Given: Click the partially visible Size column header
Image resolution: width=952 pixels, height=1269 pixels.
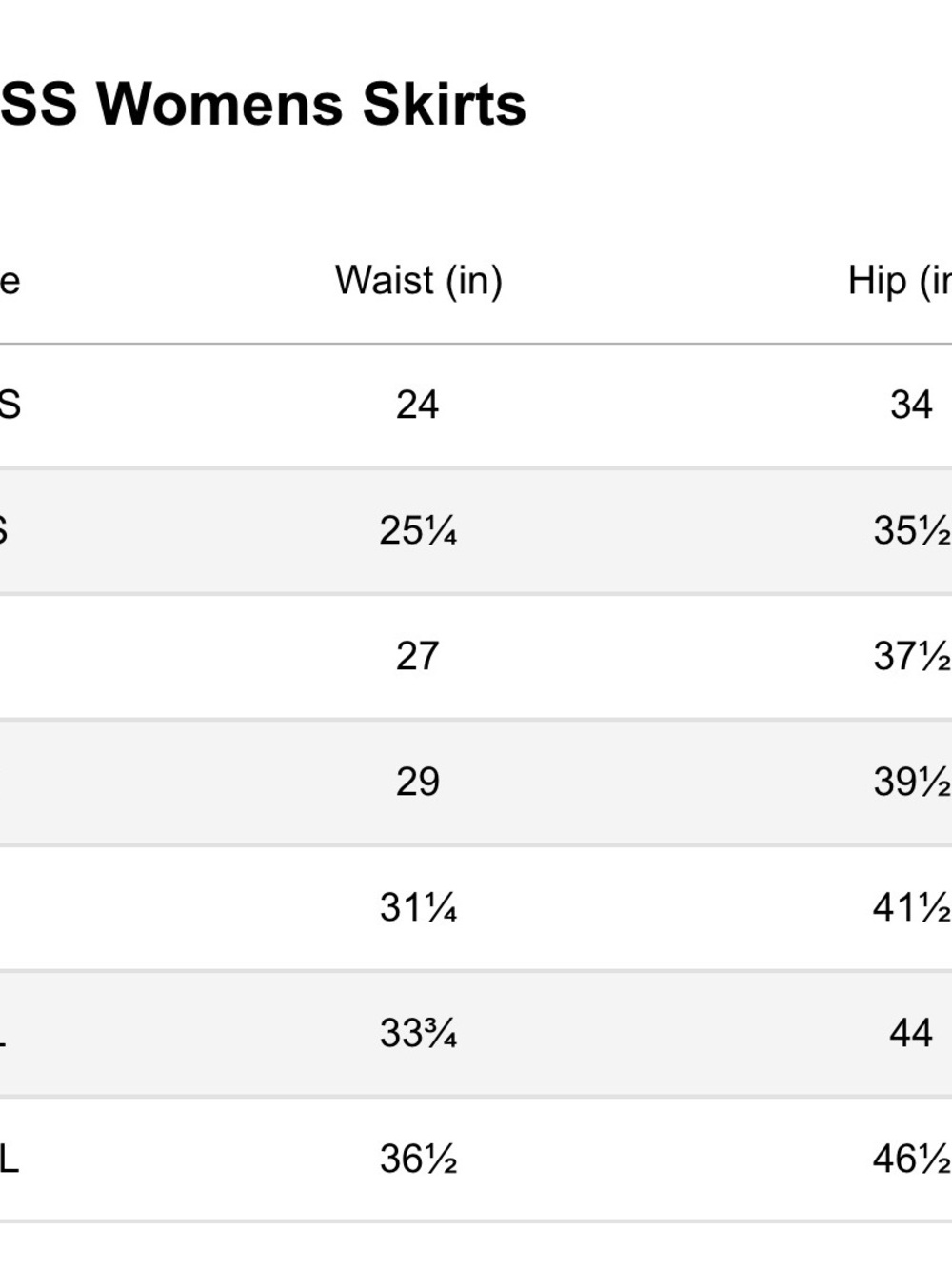Looking at the screenshot, I should click(10, 281).
